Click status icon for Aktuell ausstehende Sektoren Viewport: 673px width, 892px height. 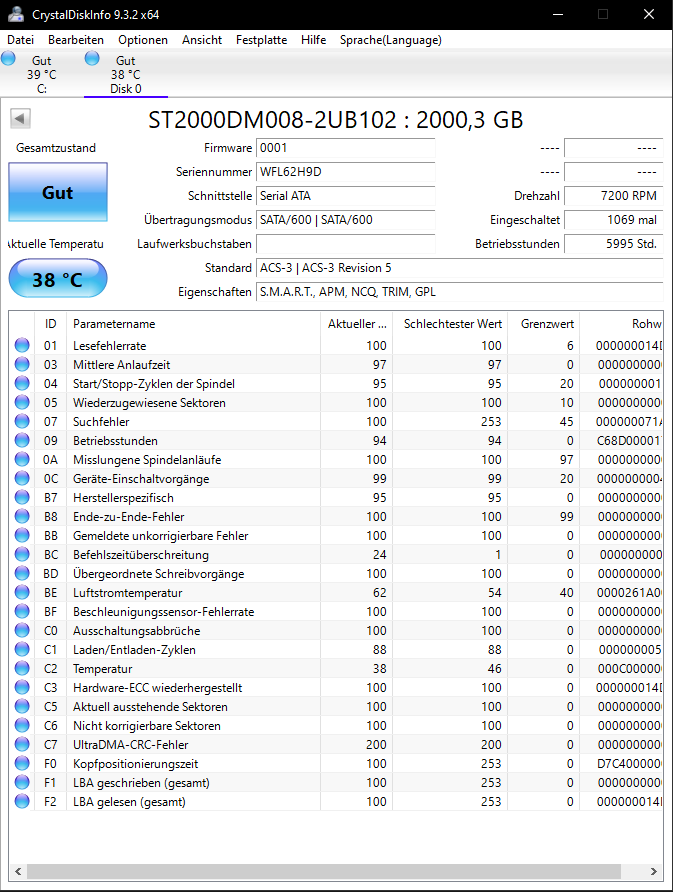(x=22, y=707)
